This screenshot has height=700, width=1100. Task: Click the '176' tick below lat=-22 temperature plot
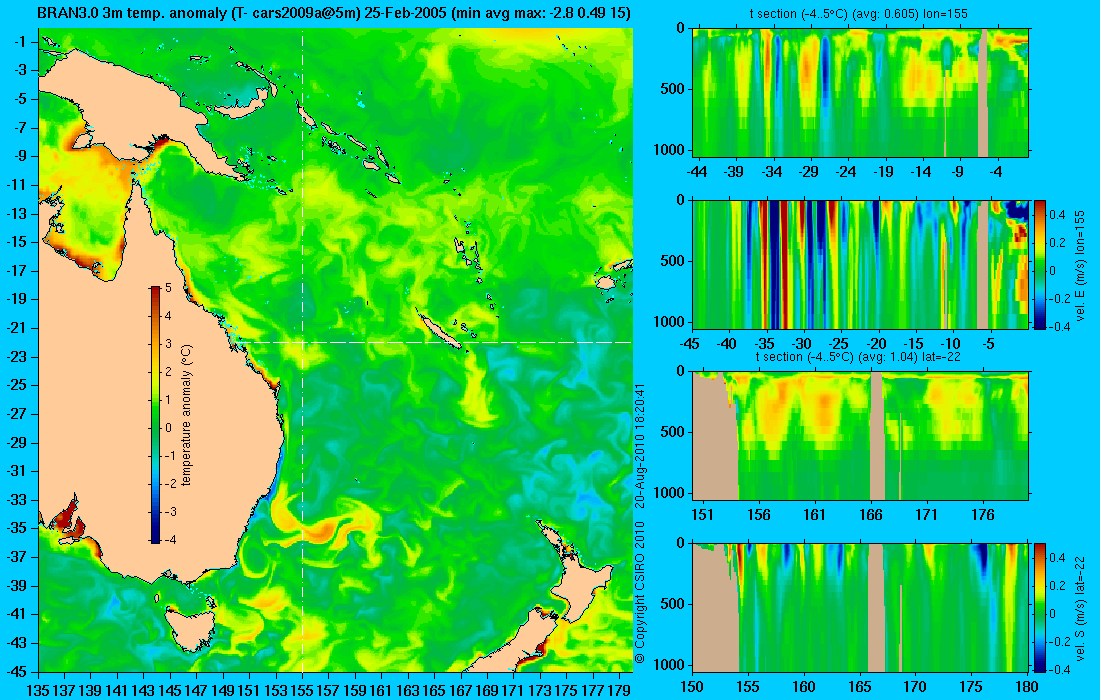click(x=983, y=514)
